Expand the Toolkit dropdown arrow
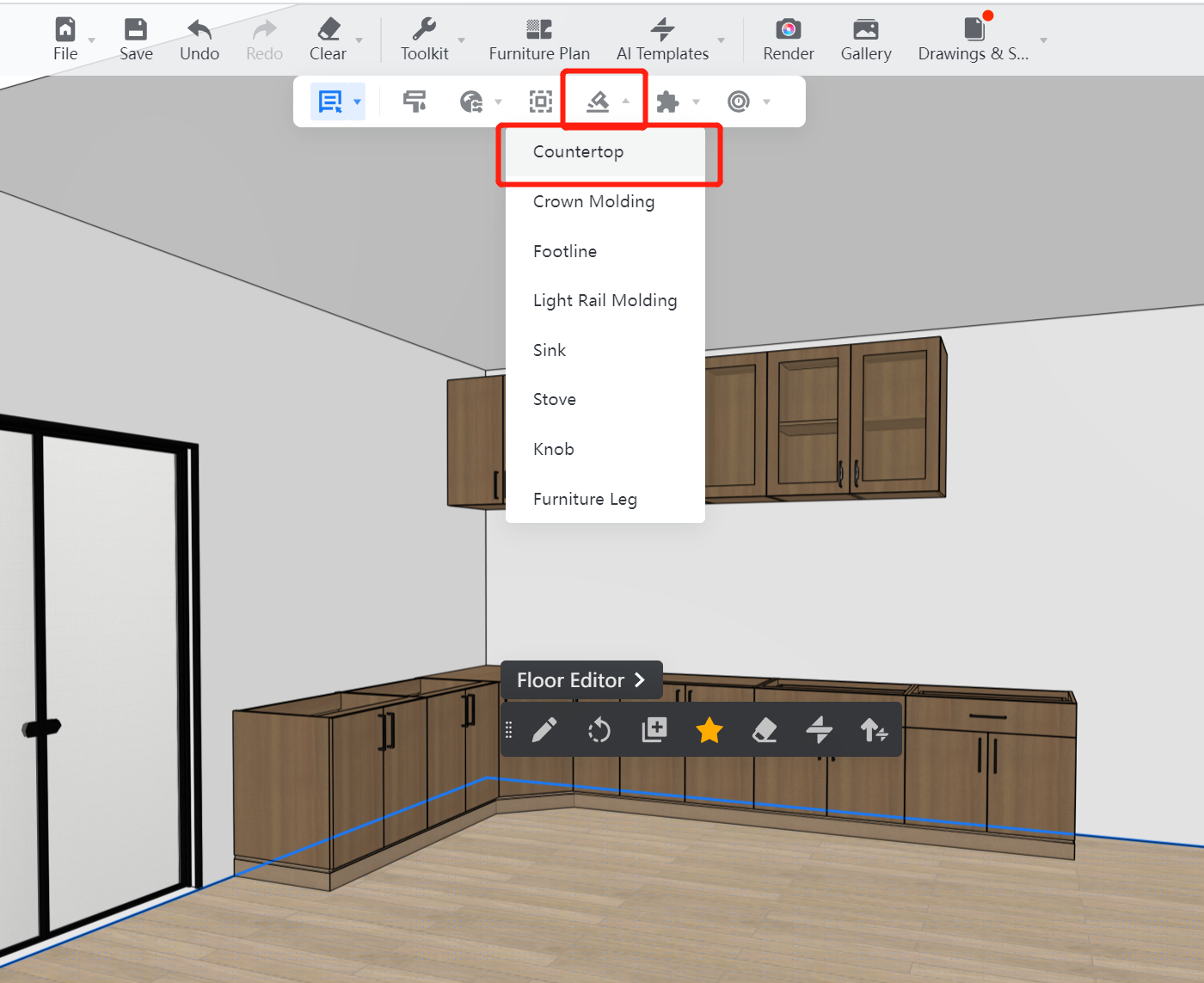1204x983 pixels. 462,40
